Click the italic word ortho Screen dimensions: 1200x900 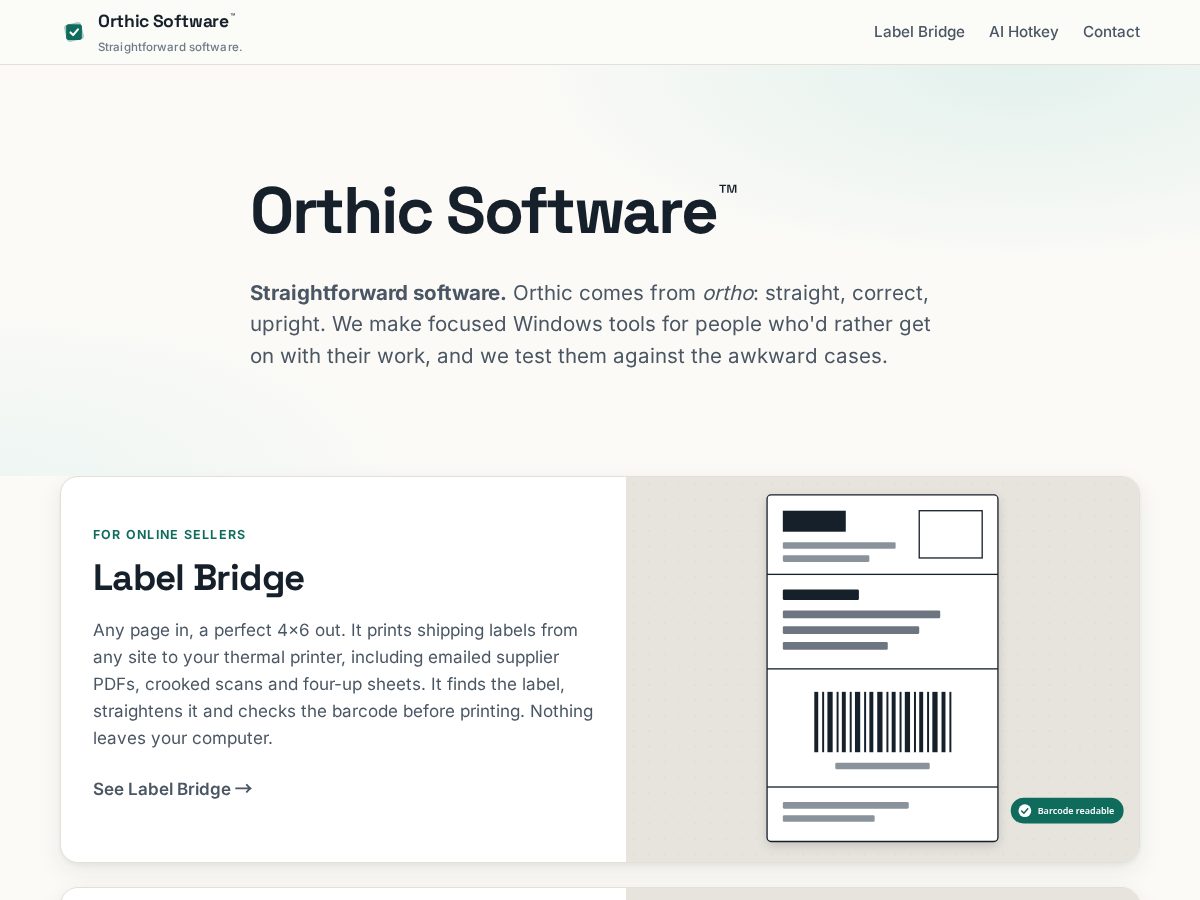coord(727,293)
